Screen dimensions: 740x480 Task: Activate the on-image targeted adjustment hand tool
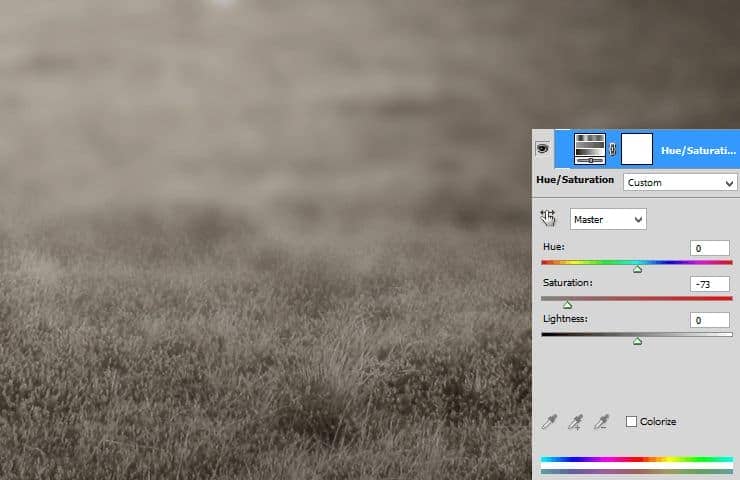click(x=548, y=218)
